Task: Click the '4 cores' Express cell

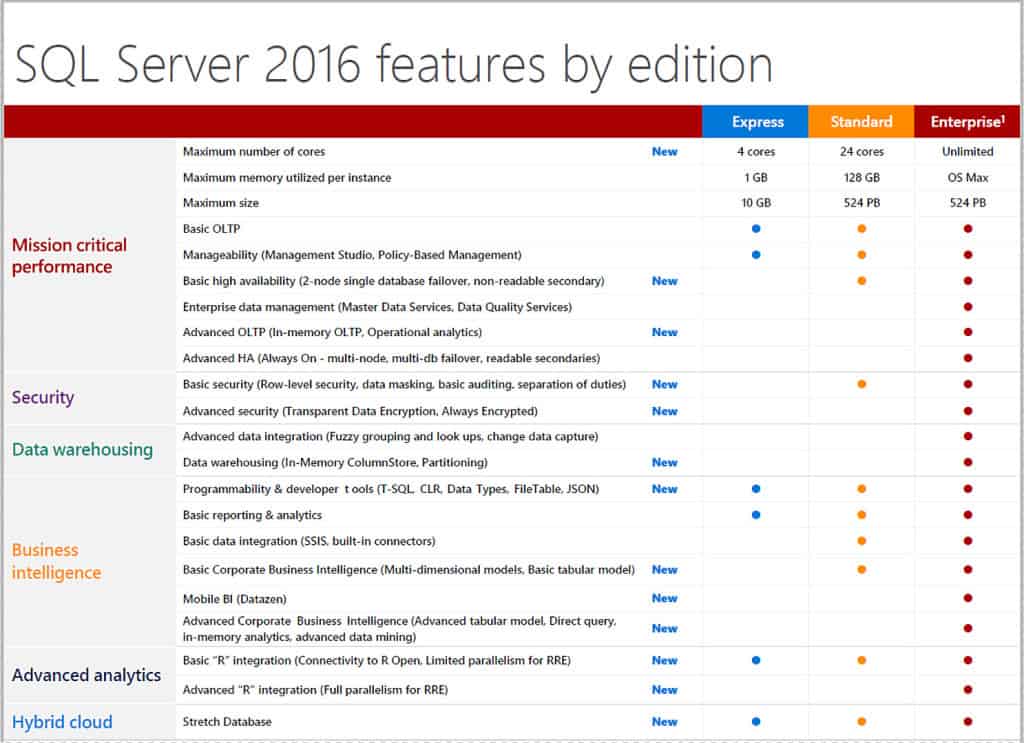Action: pyautogui.click(x=756, y=151)
